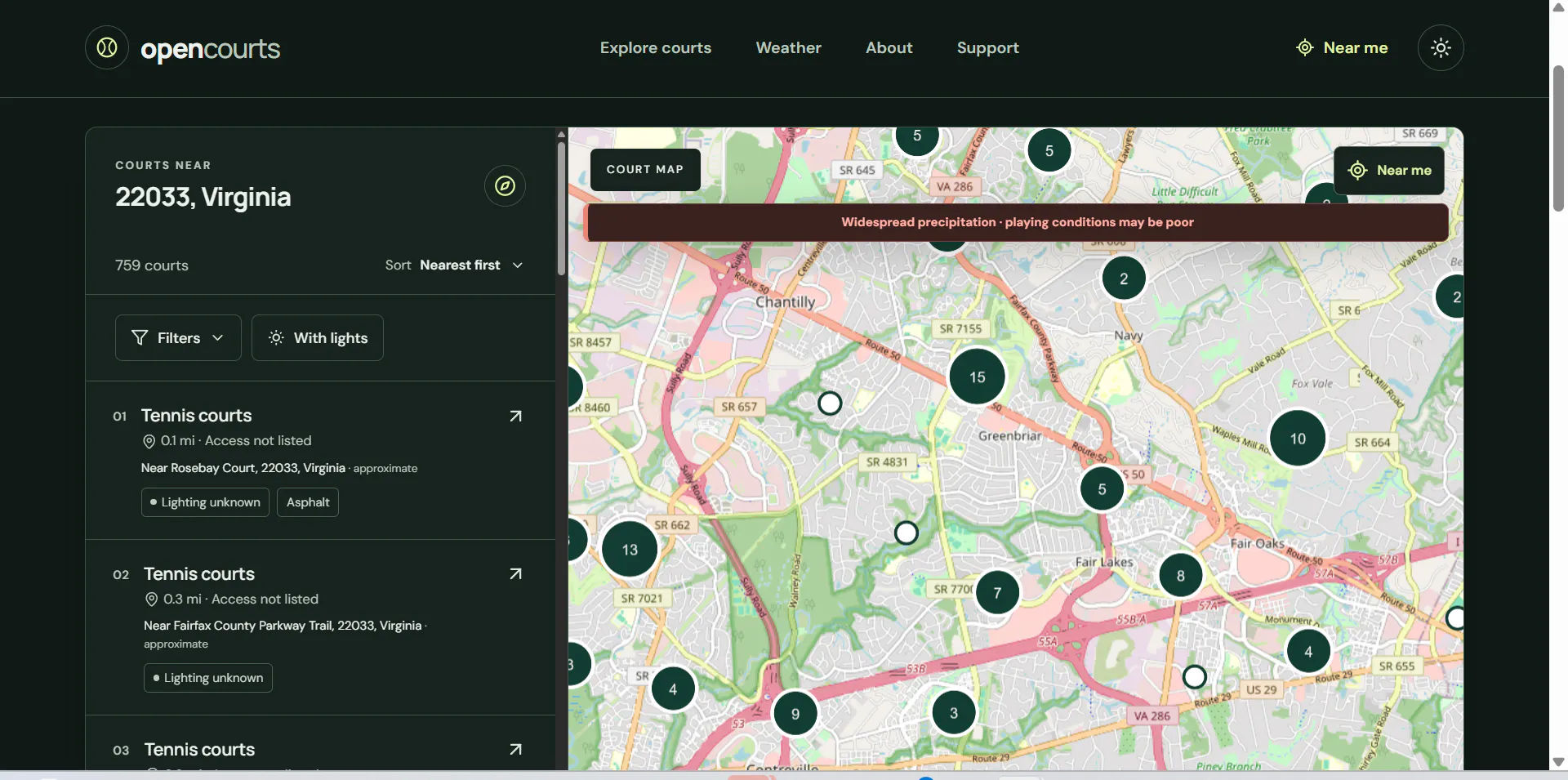Open Explore courts in the navigation
The width and height of the screenshot is (1568, 780).
656,47
